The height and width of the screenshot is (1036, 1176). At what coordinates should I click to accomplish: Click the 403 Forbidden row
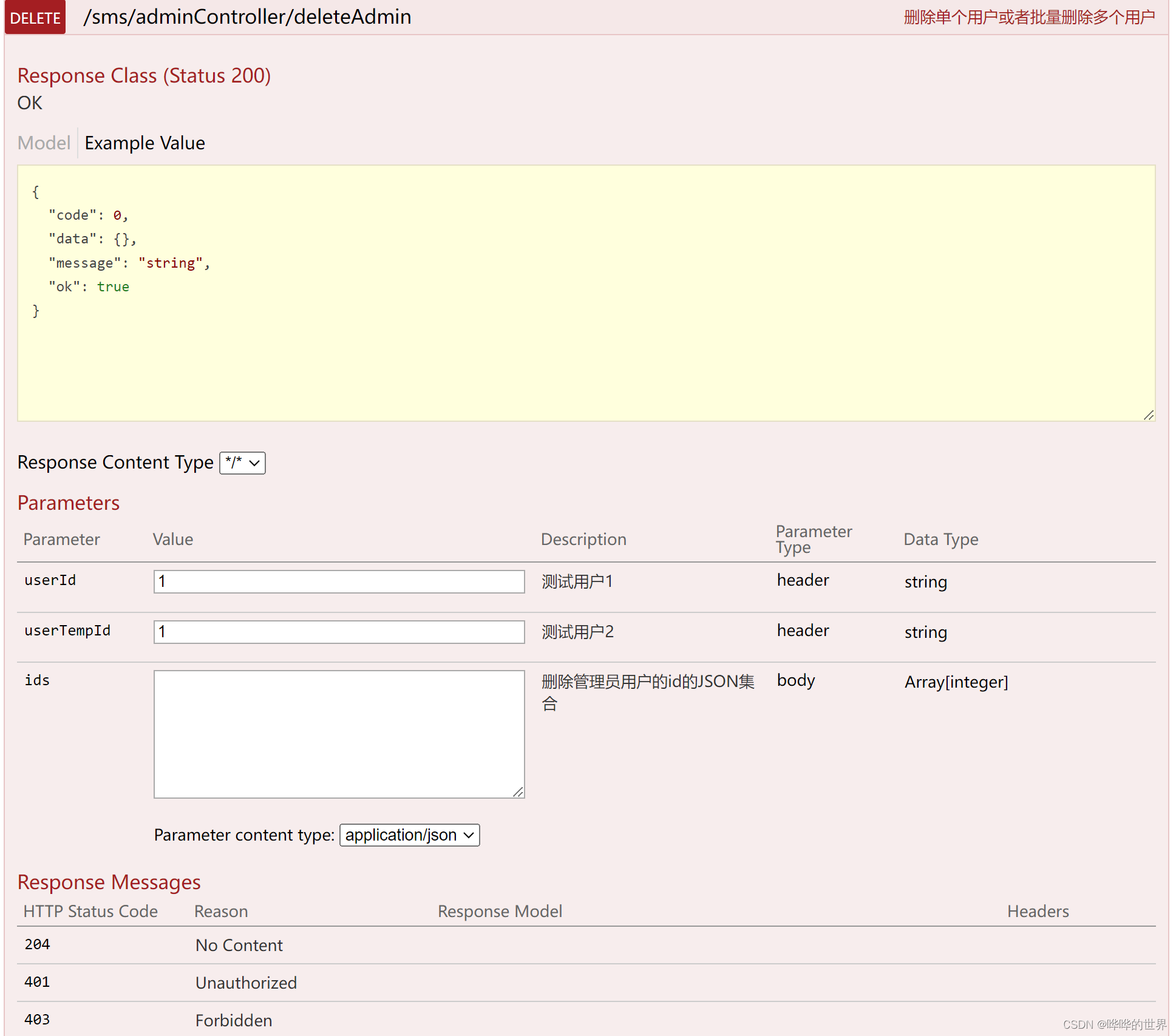[233, 1020]
